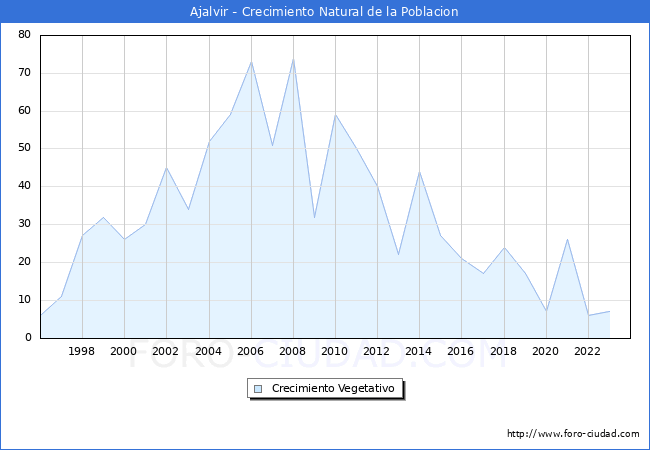Click the x-axis label 2010
This screenshot has height=450, width=650.
click(x=335, y=351)
